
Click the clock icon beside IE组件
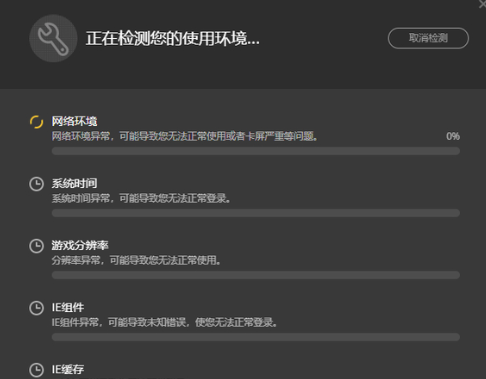tap(36, 308)
